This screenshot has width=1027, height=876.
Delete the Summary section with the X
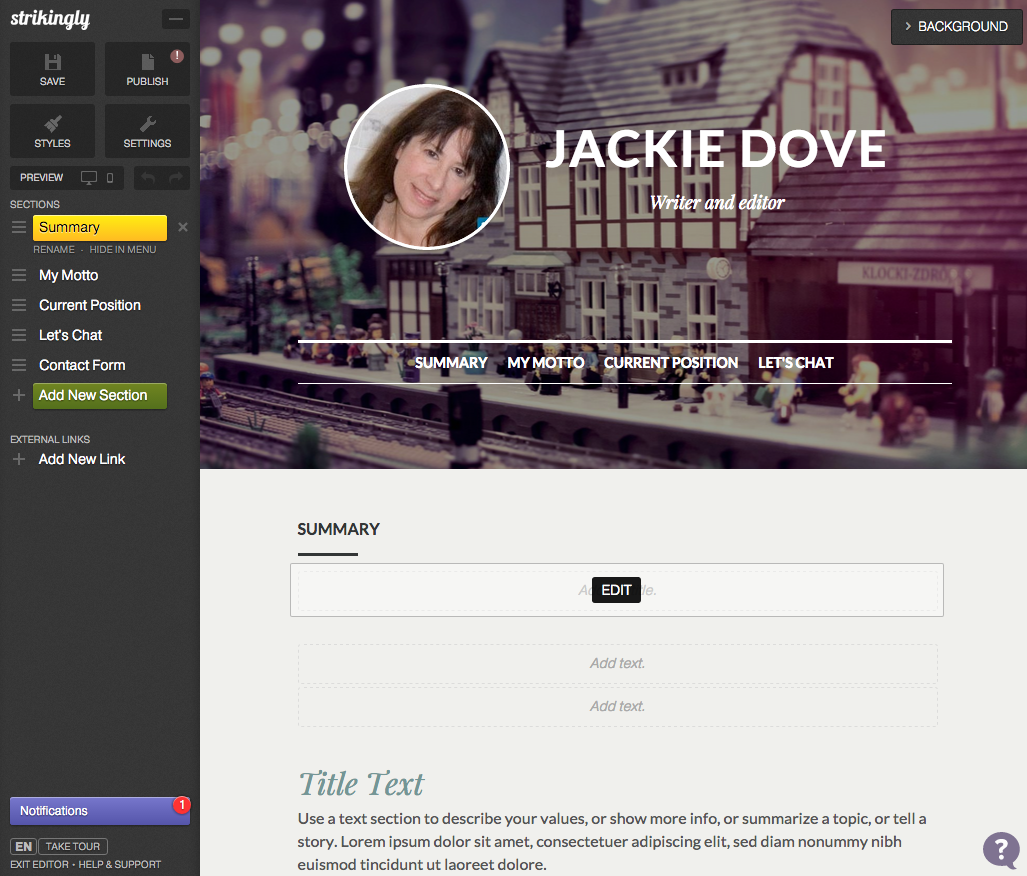point(183,227)
